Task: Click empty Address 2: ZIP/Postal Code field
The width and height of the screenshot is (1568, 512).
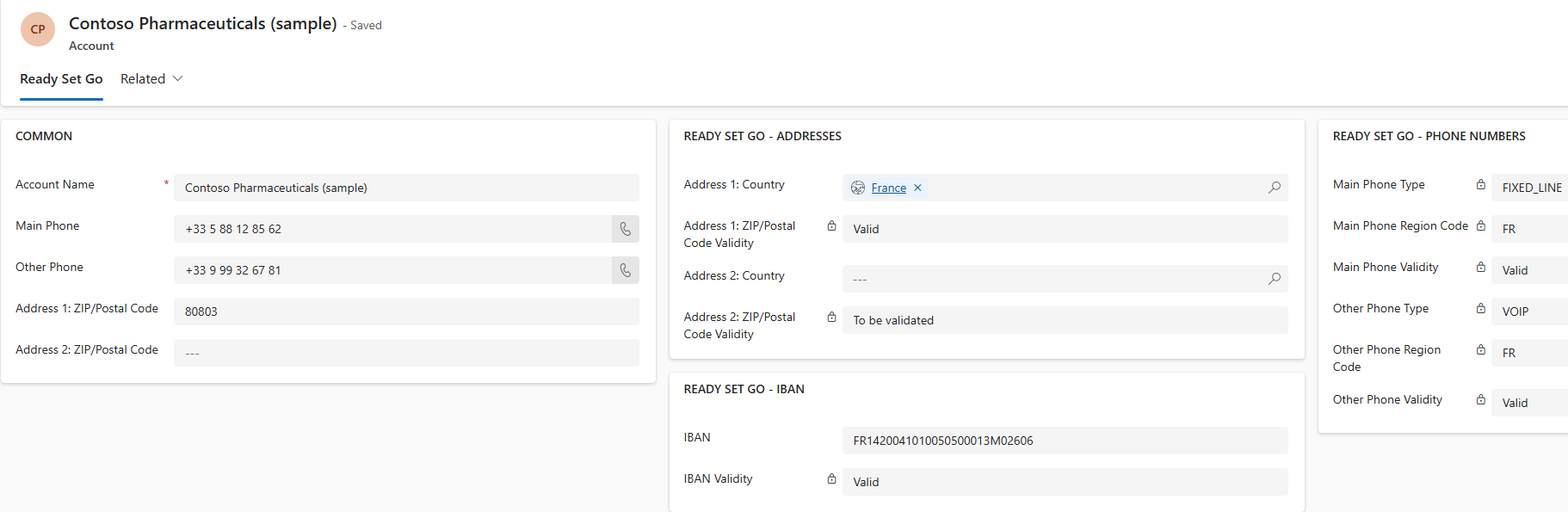Action: [x=406, y=353]
